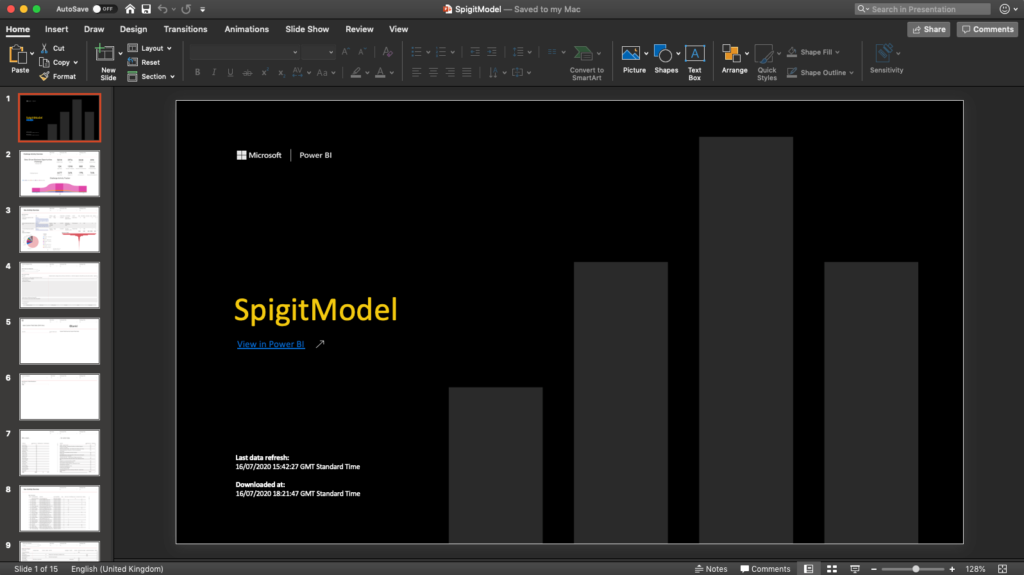Switch to the Animations tab
Viewport: 1024px width, 575px height.
(x=246, y=29)
